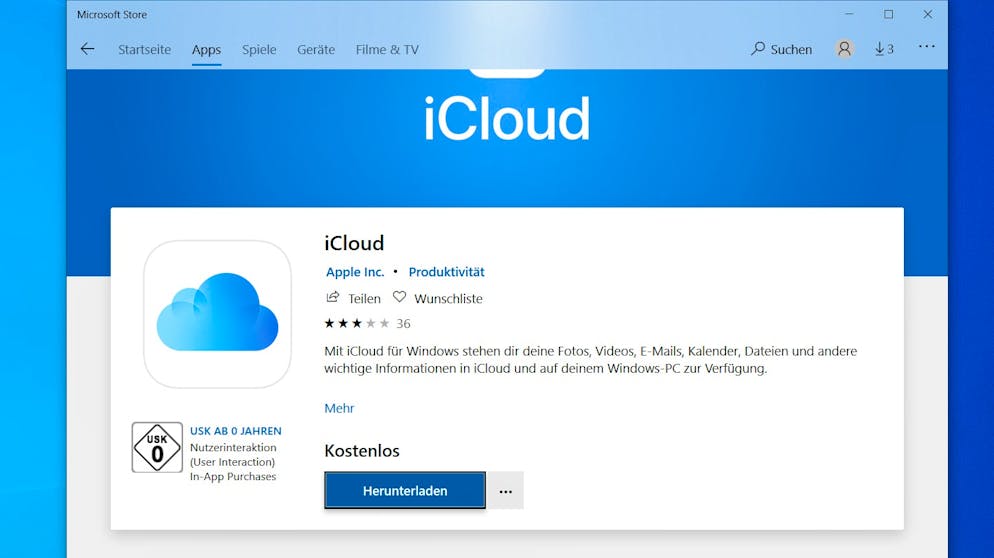This screenshot has height=558, width=994.
Task: Click the In-App Purchases text
Action: [233, 477]
